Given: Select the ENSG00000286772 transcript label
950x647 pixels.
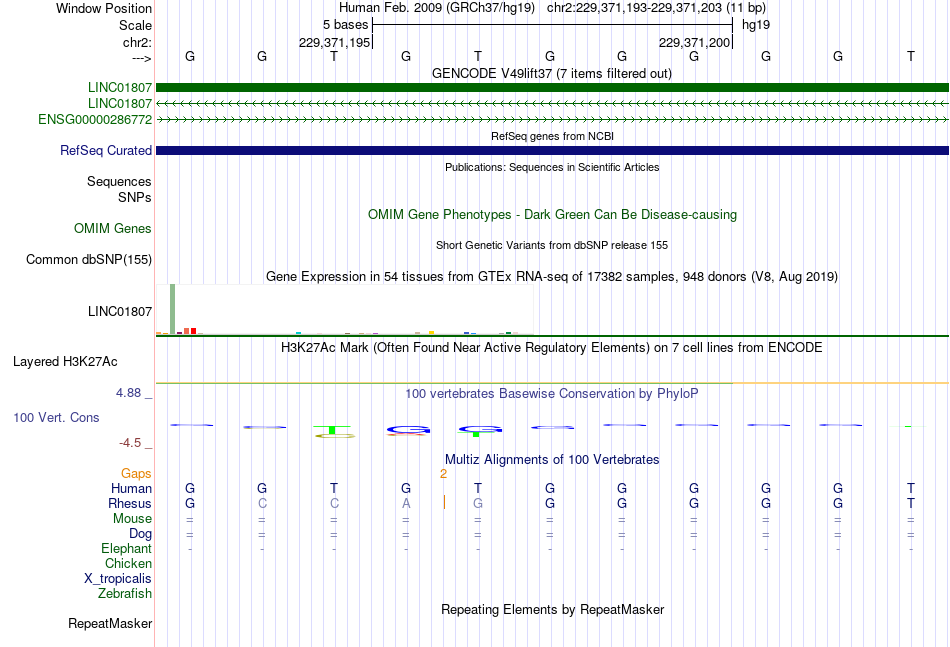Looking at the screenshot, I should click(x=95, y=119).
